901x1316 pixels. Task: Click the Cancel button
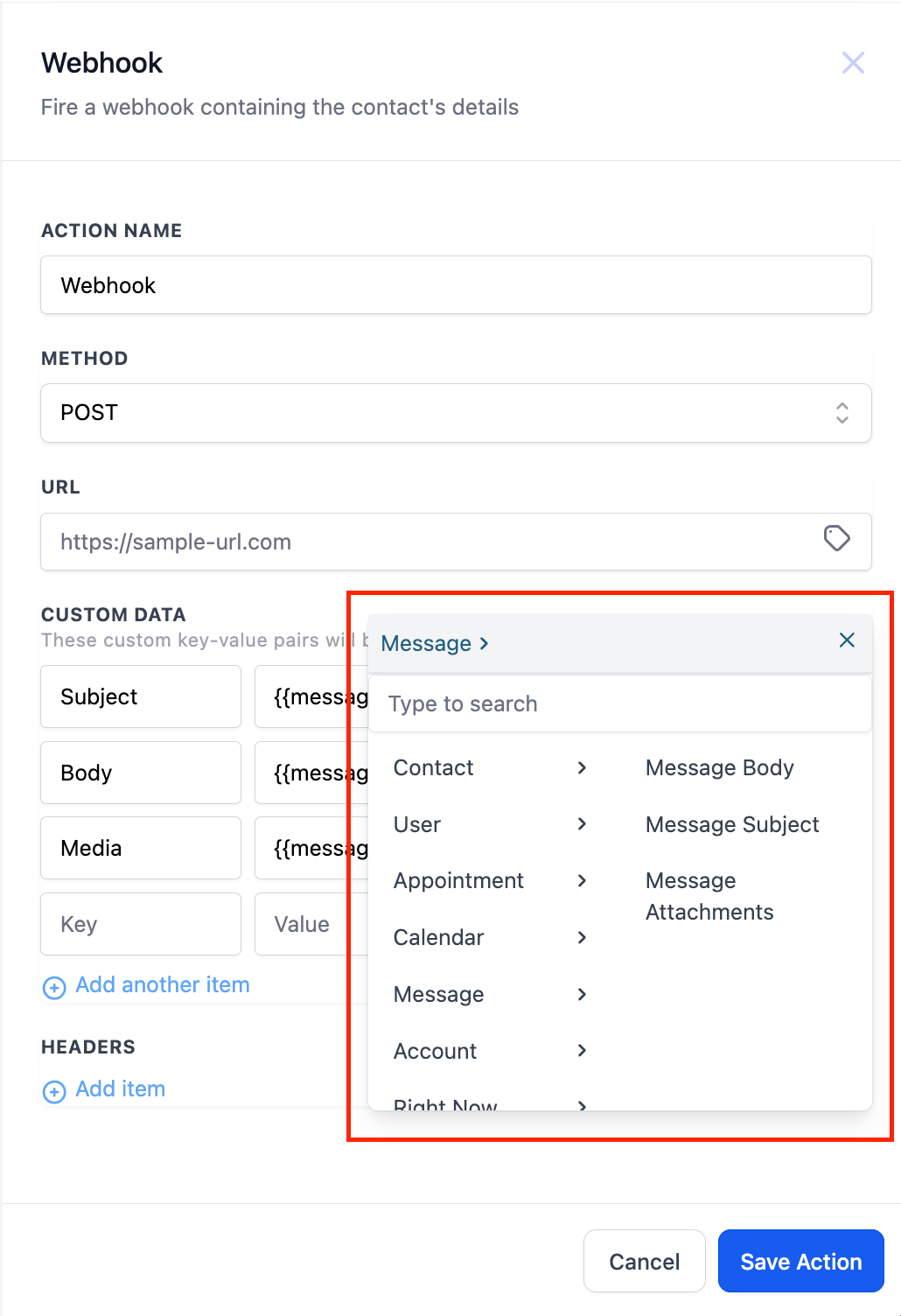pyautogui.click(x=644, y=1261)
